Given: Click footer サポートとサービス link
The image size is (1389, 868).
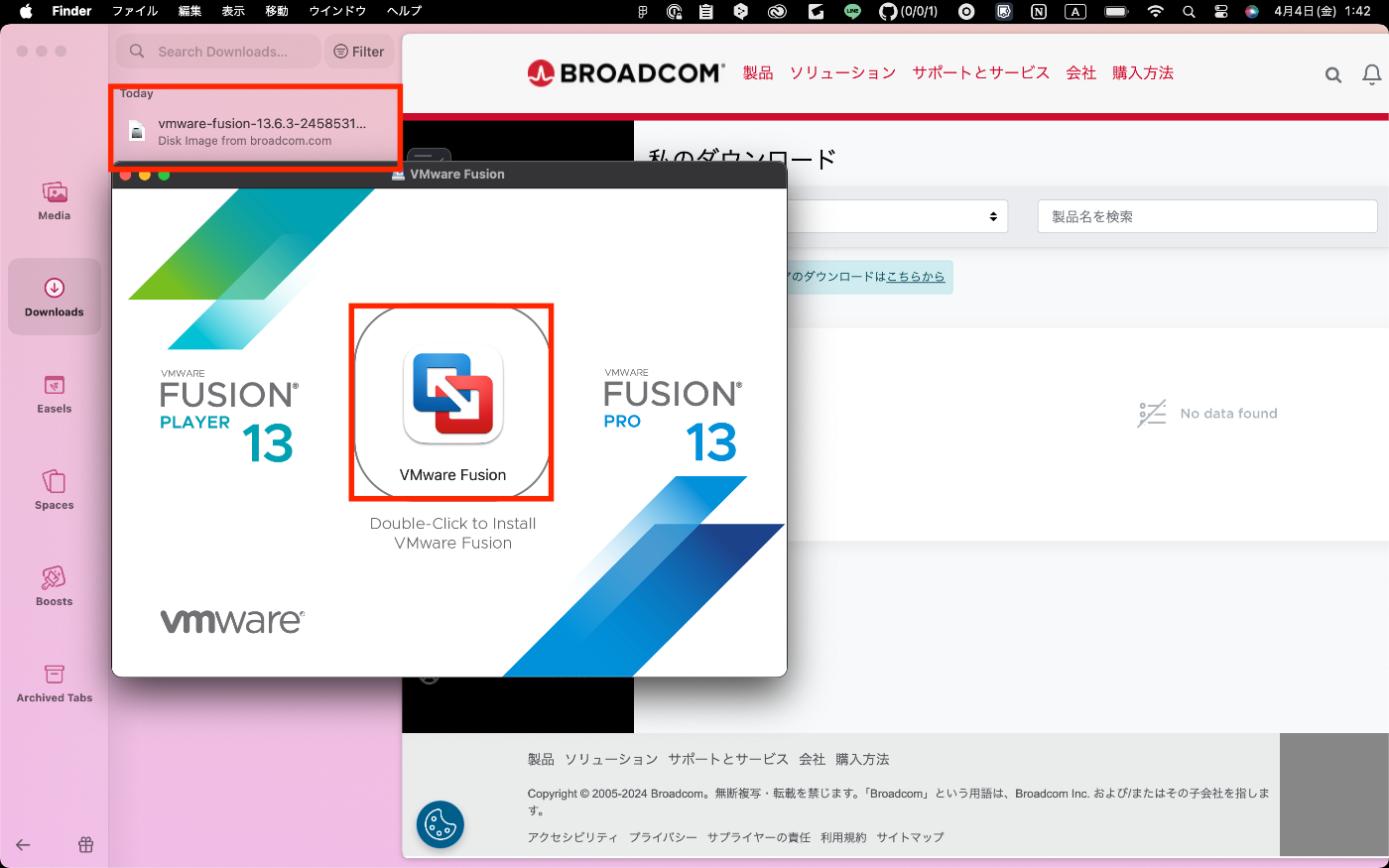Looking at the screenshot, I should pos(728,759).
